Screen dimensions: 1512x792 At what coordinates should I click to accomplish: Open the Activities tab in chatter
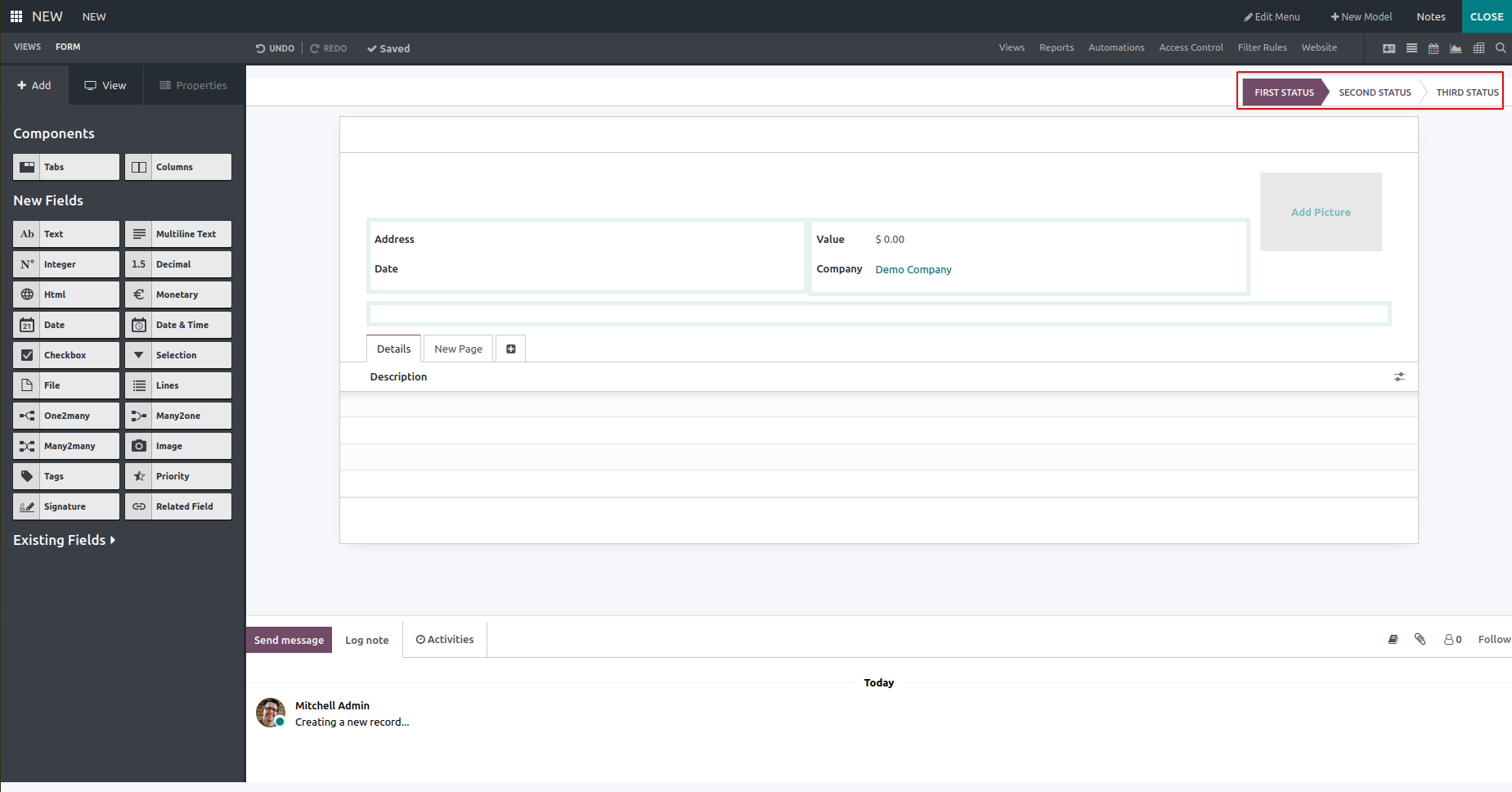click(x=445, y=639)
